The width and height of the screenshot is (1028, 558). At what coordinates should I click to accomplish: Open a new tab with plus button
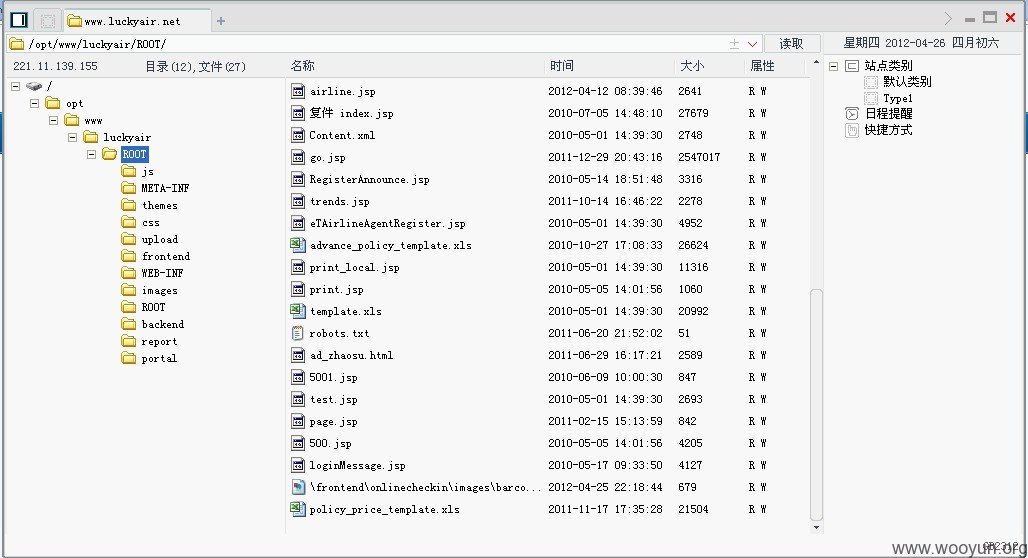point(221,21)
